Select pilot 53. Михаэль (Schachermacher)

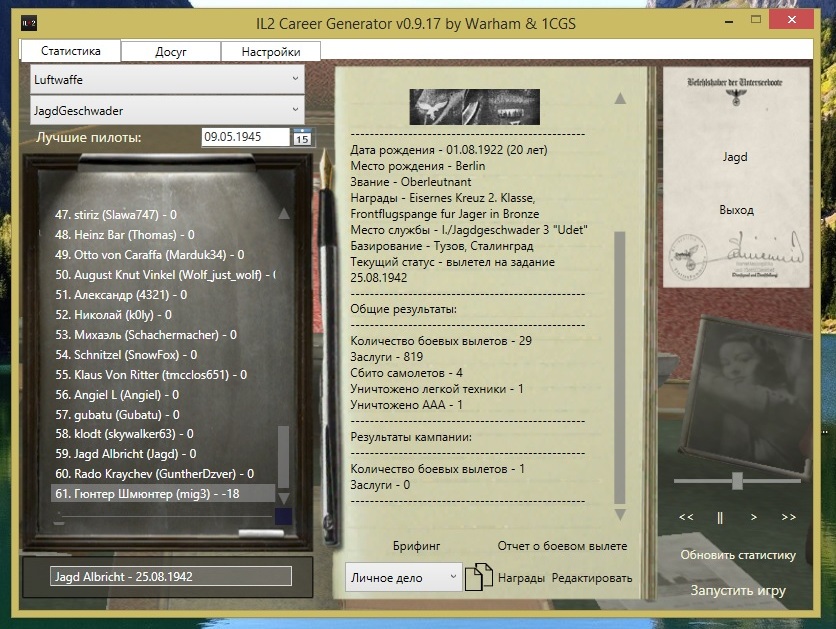(146, 335)
